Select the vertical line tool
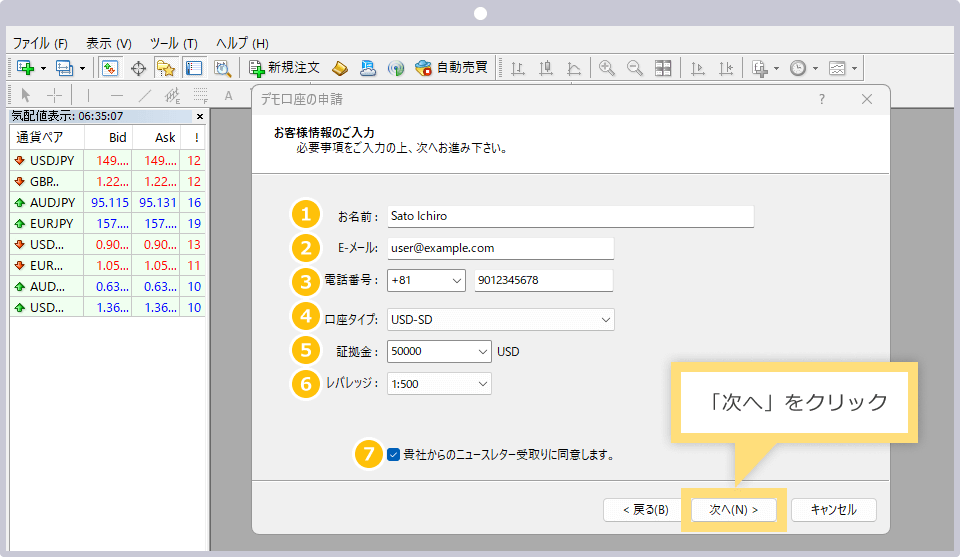 88,95
